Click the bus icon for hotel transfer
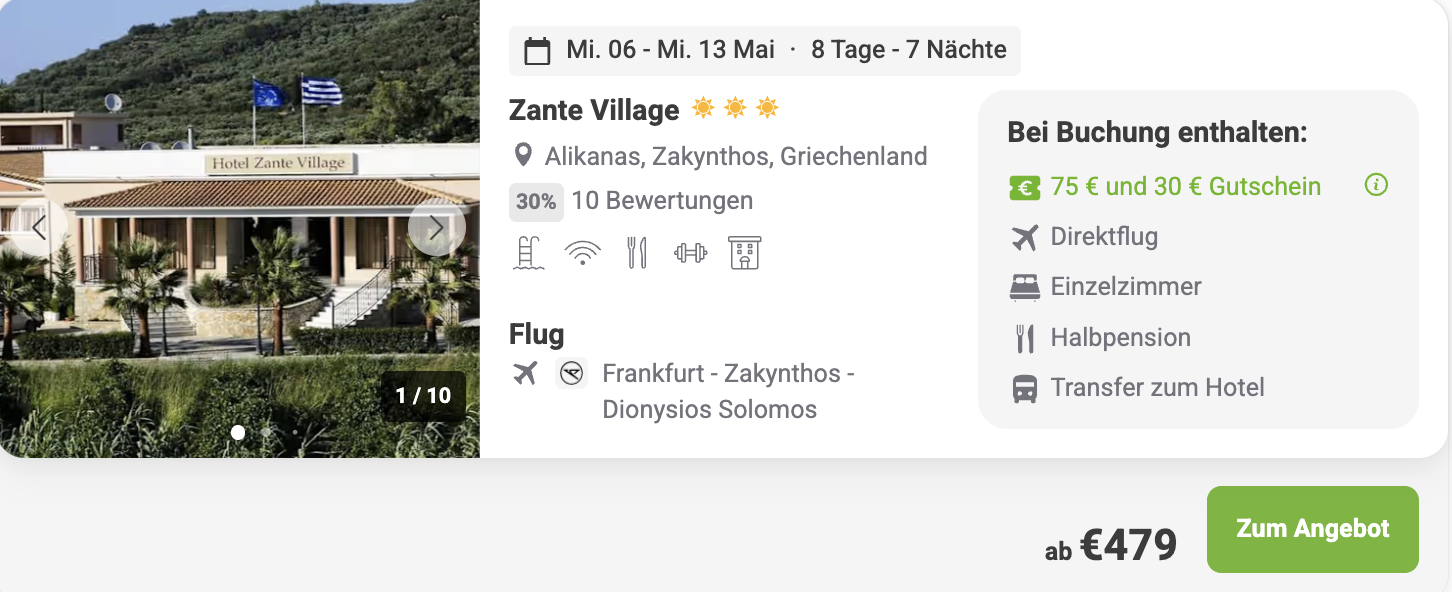The image size is (1452, 592). pos(1024,388)
